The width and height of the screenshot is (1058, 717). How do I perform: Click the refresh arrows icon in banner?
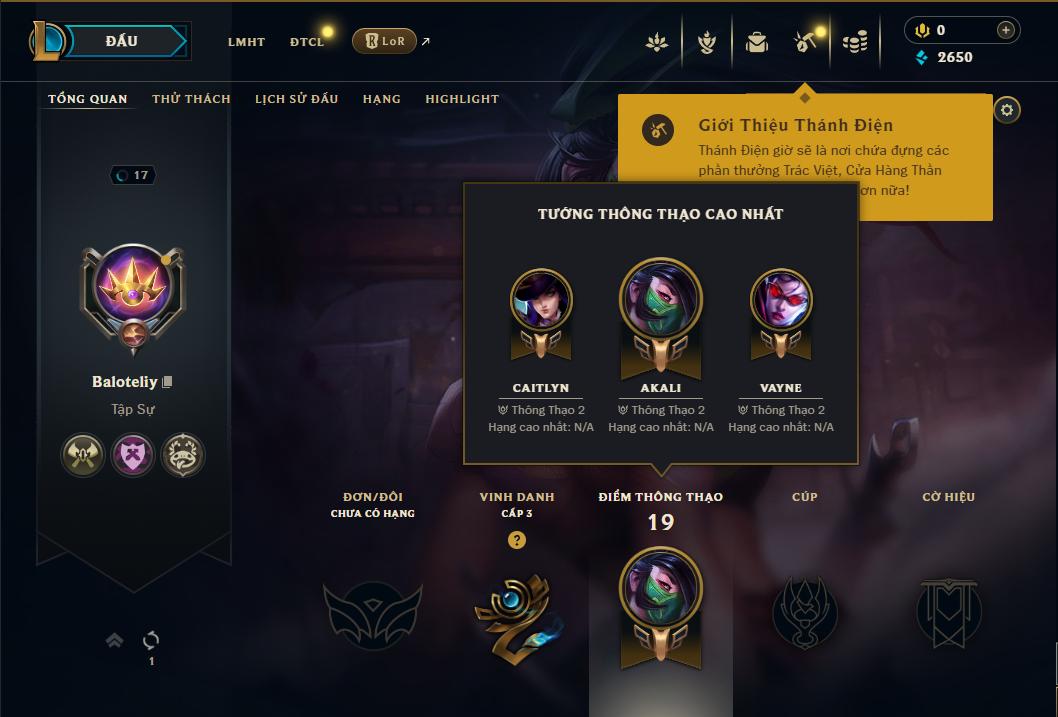click(151, 640)
